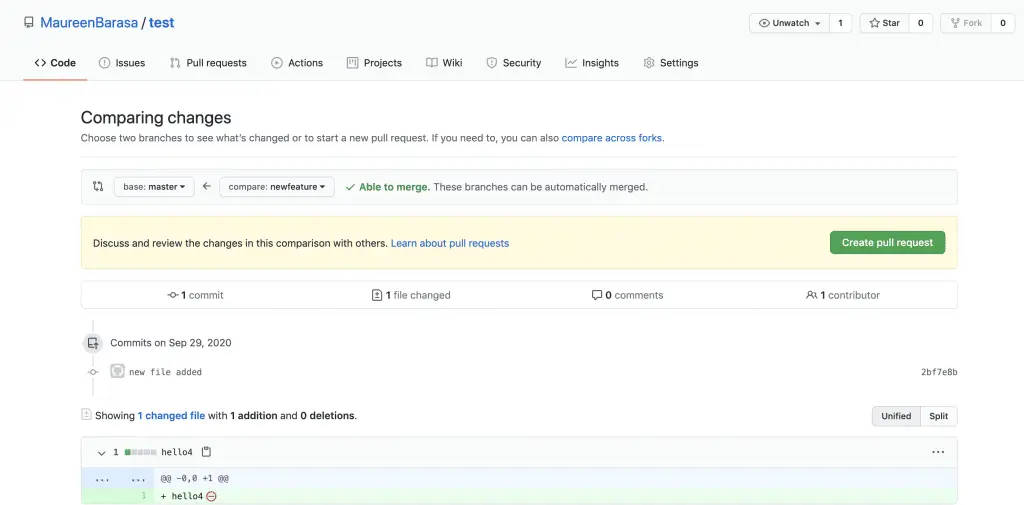The image size is (1024, 505).
Task: Click the green checkmark next to Able to merge
Action: [x=350, y=187]
